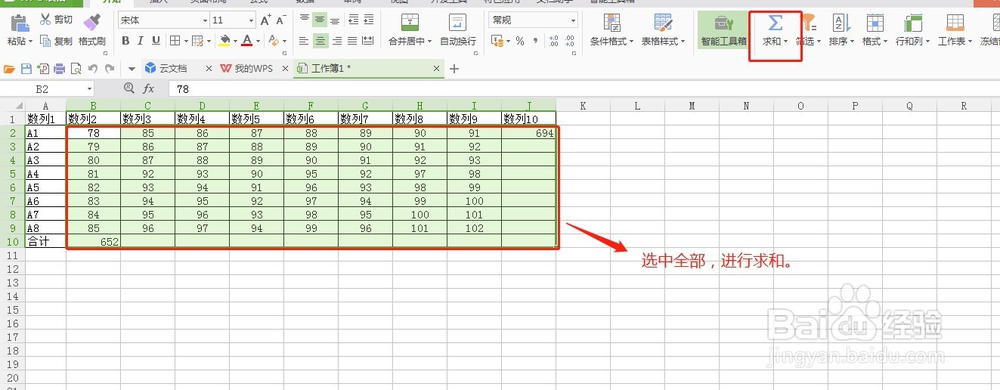Click the fx insert function icon
Image resolution: width=1000 pixels, height=390 pixels.
click(148, 89)
